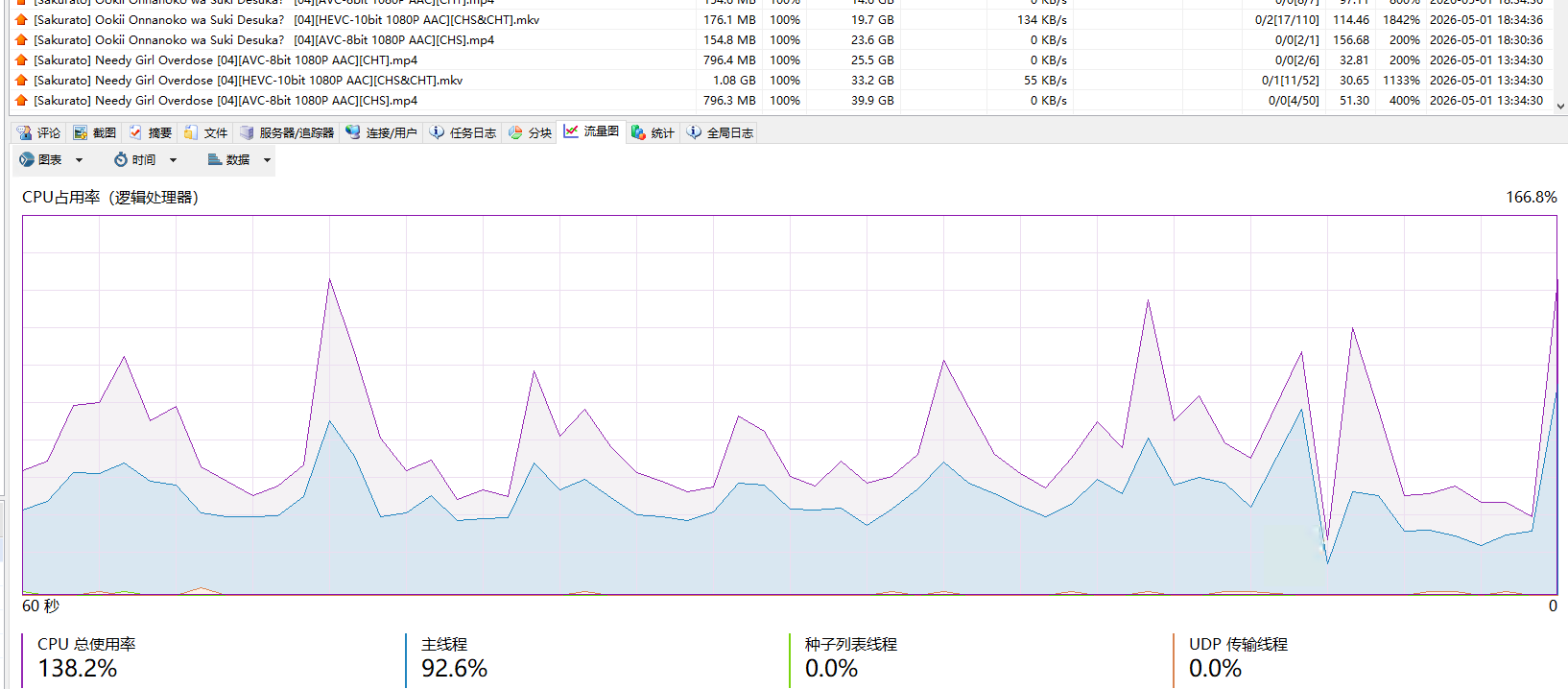Switch to the 统计 statistics tab
1568x689 pixels.
pos(653,132)
